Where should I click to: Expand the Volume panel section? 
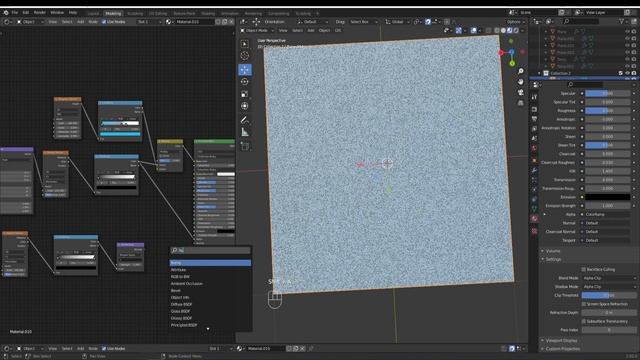pos(553,251)
